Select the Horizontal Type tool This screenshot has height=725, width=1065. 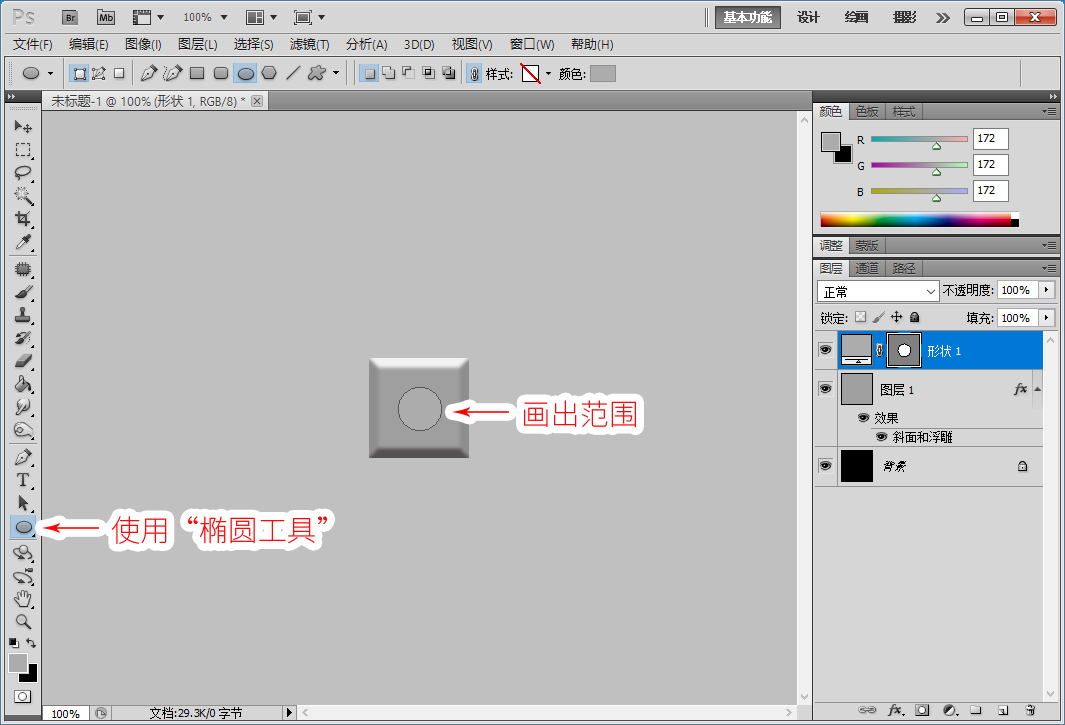coord(23,480)
